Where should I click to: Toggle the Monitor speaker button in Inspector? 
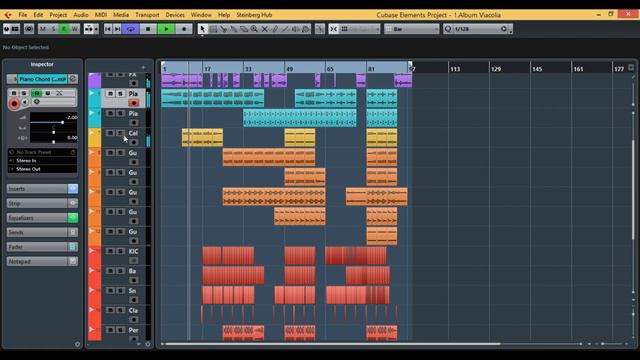coord(25,102)
